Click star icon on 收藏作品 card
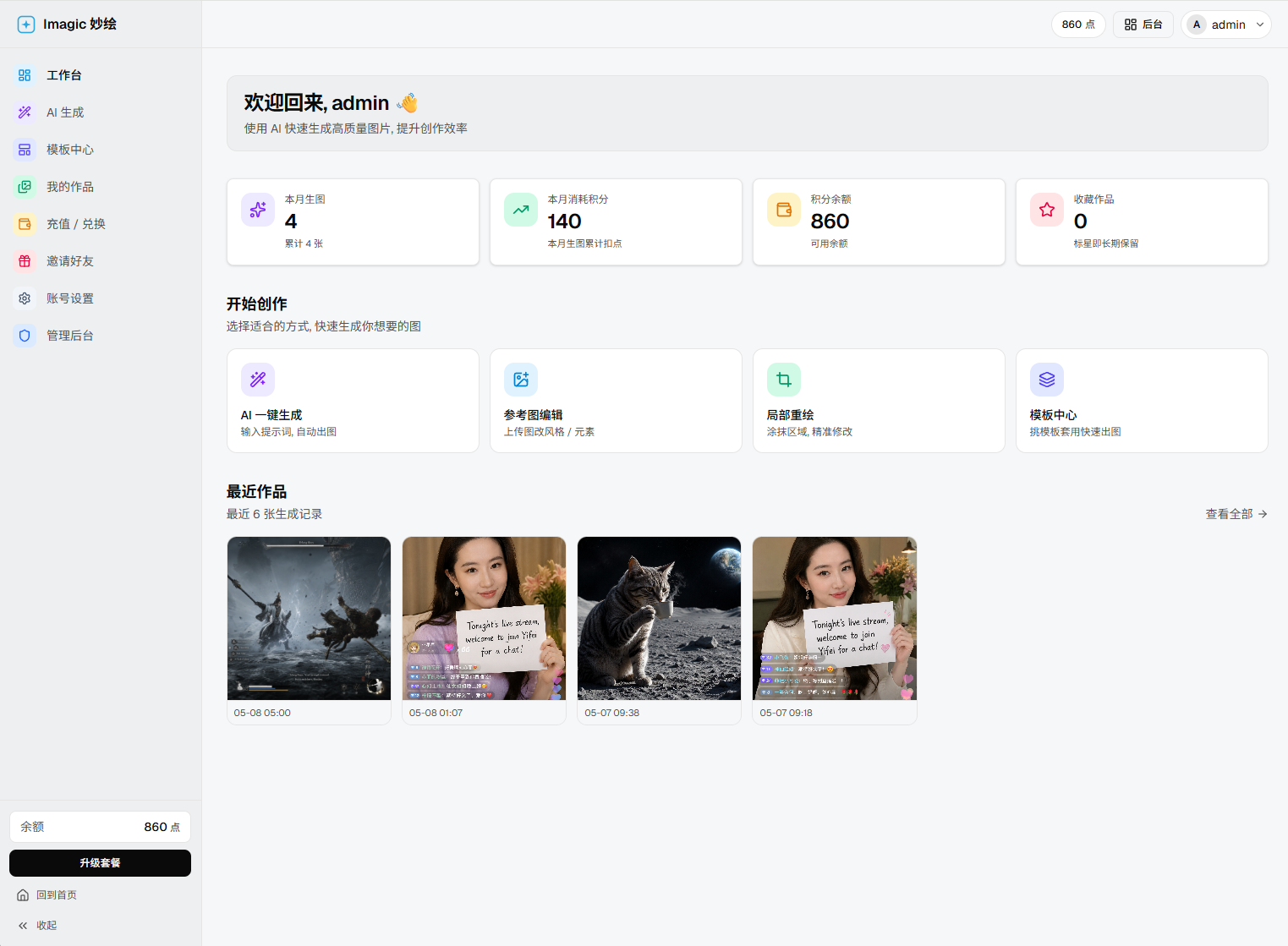The height and width of the screenshot is (946, 1288). 1047,210
